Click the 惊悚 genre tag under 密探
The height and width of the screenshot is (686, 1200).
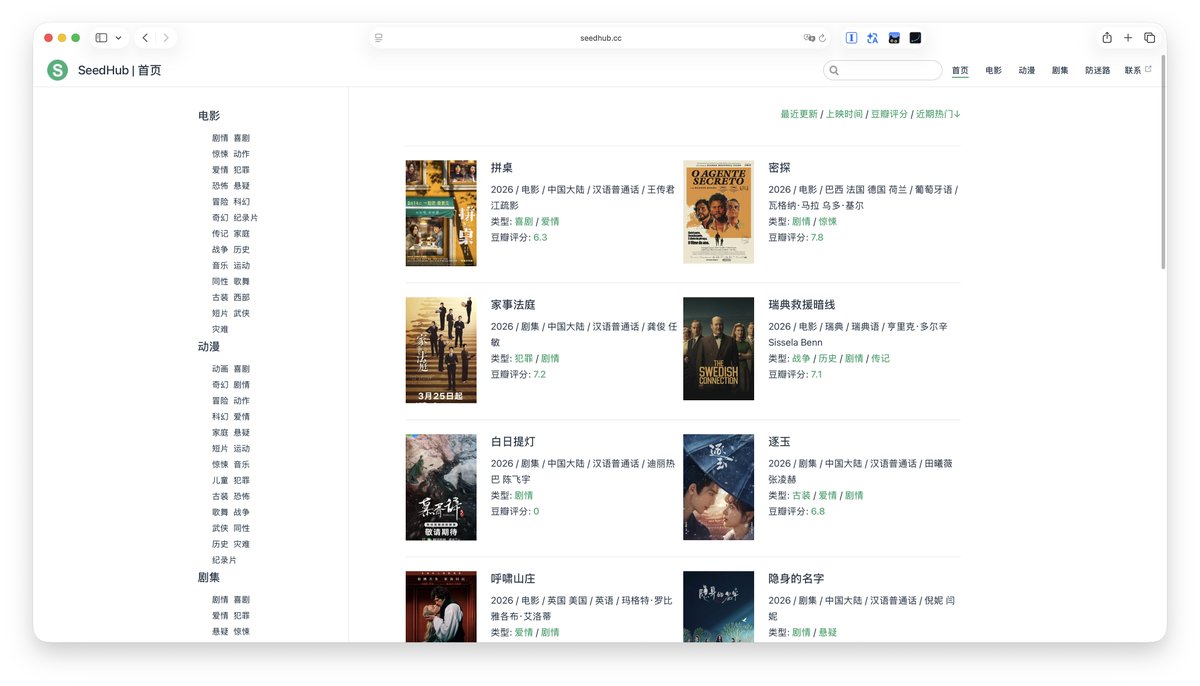coord(828,221)
